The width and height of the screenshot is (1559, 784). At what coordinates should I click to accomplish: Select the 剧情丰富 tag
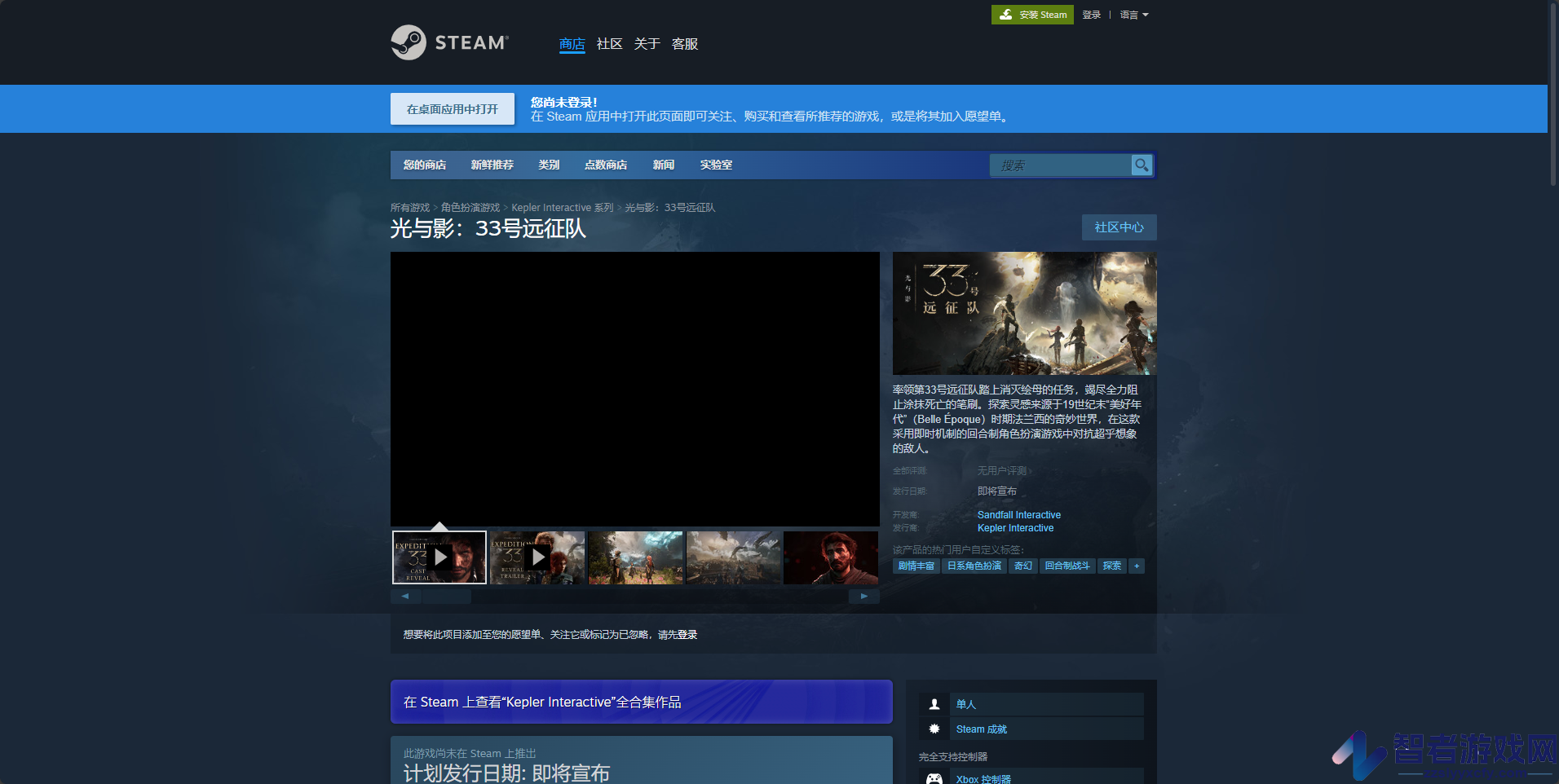(916, 566)
